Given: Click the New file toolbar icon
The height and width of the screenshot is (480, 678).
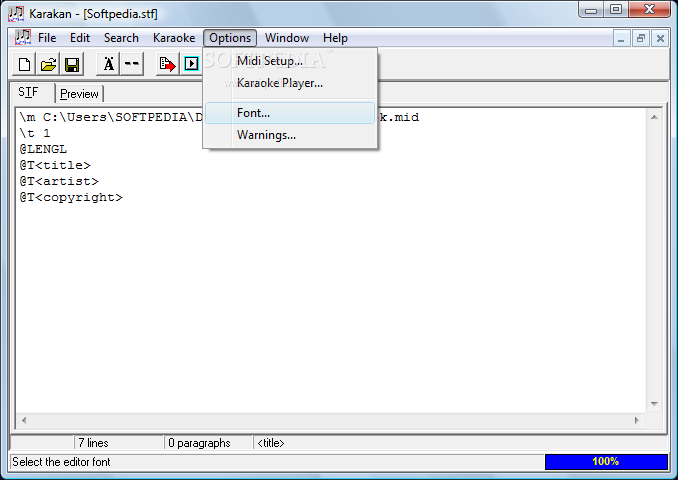Looking at the screenshot, I should [x=25, y=64].
